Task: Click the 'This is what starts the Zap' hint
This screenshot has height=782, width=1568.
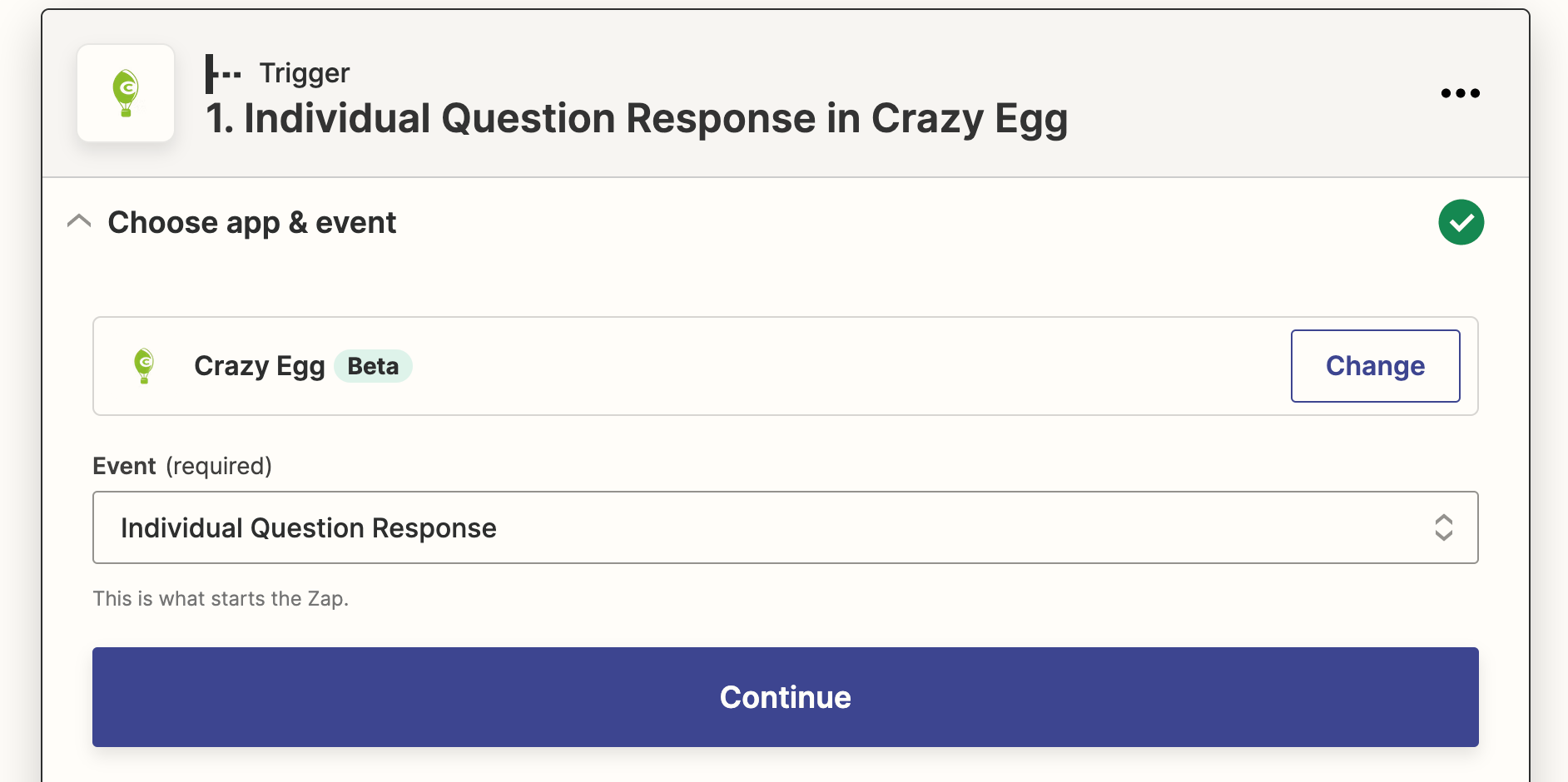Action: pos(221,599)
